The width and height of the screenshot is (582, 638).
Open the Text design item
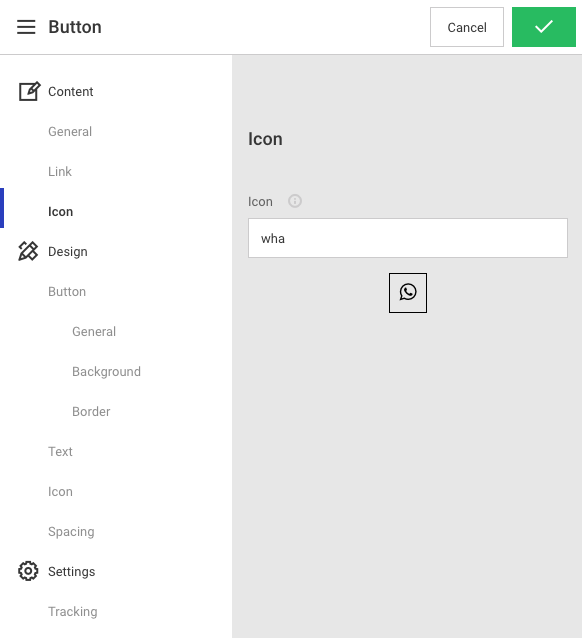point(60,451)
